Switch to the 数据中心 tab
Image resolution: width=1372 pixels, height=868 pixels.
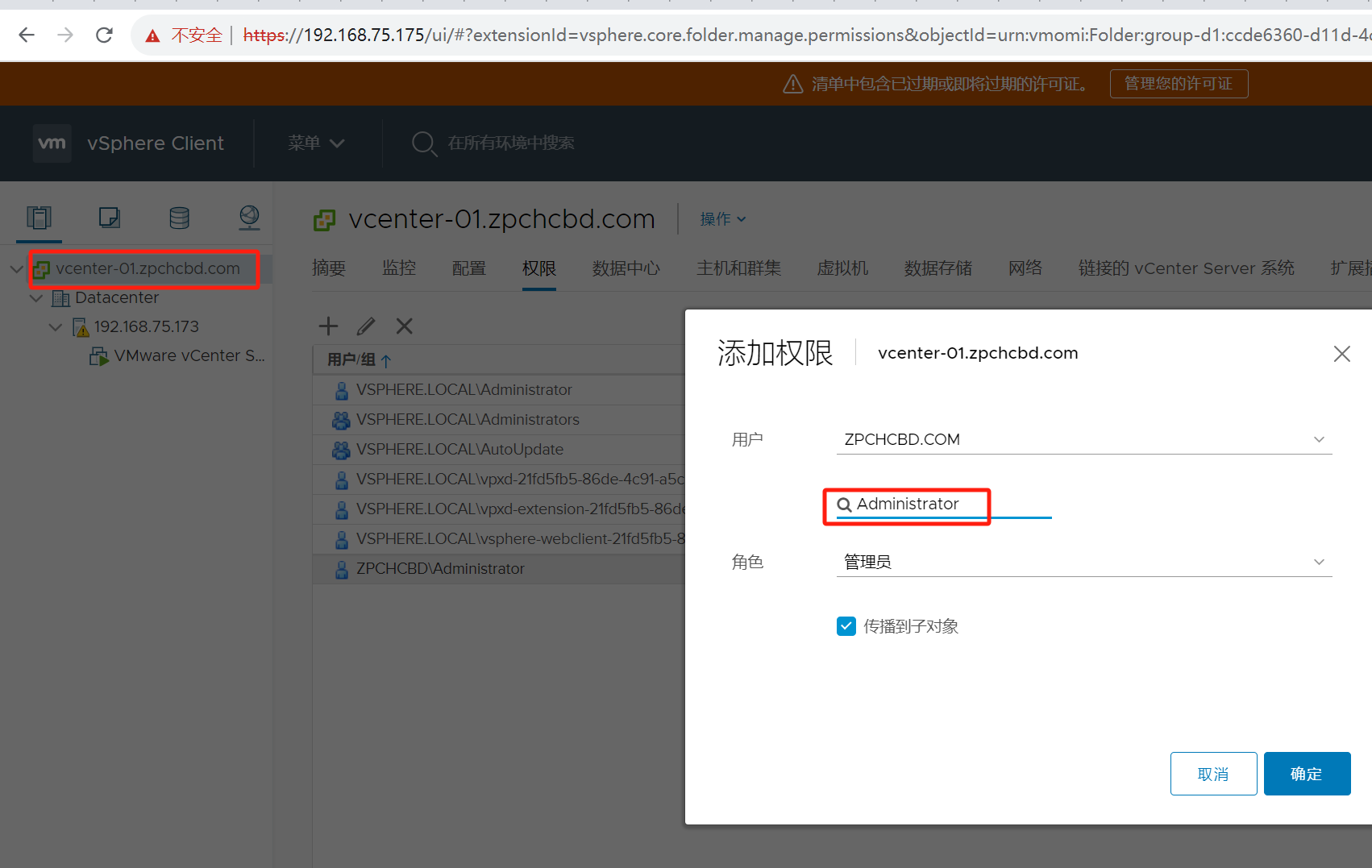click(x=626, y=268)
